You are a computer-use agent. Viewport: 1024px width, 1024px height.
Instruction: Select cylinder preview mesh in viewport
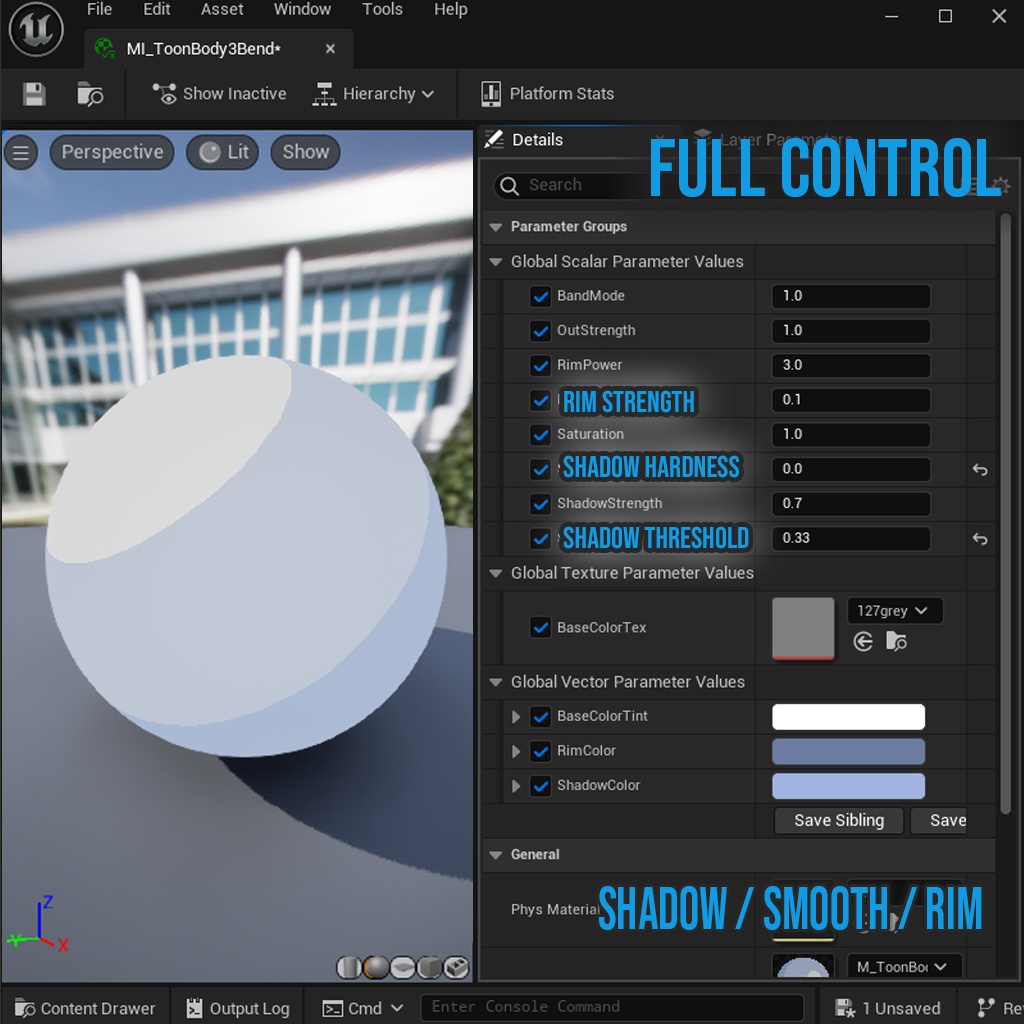click(x=350, y=968)
